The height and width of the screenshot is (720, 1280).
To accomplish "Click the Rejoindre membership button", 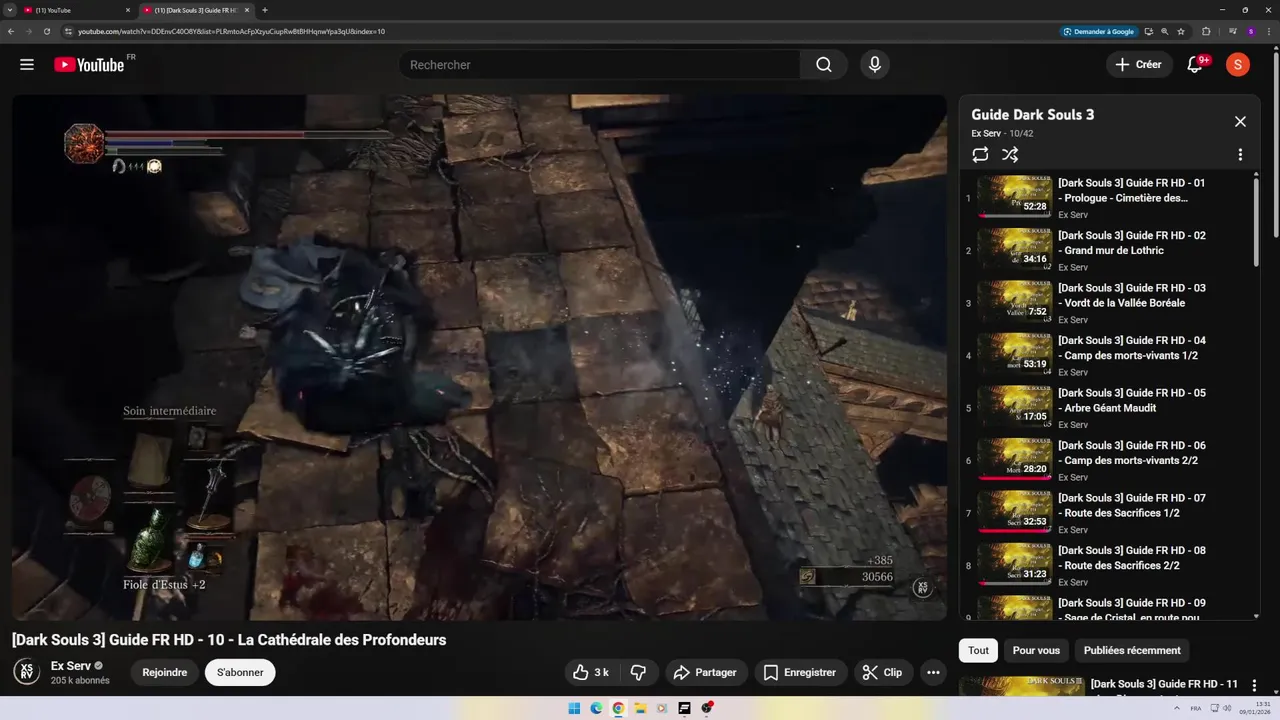I will tap(165, 673).
